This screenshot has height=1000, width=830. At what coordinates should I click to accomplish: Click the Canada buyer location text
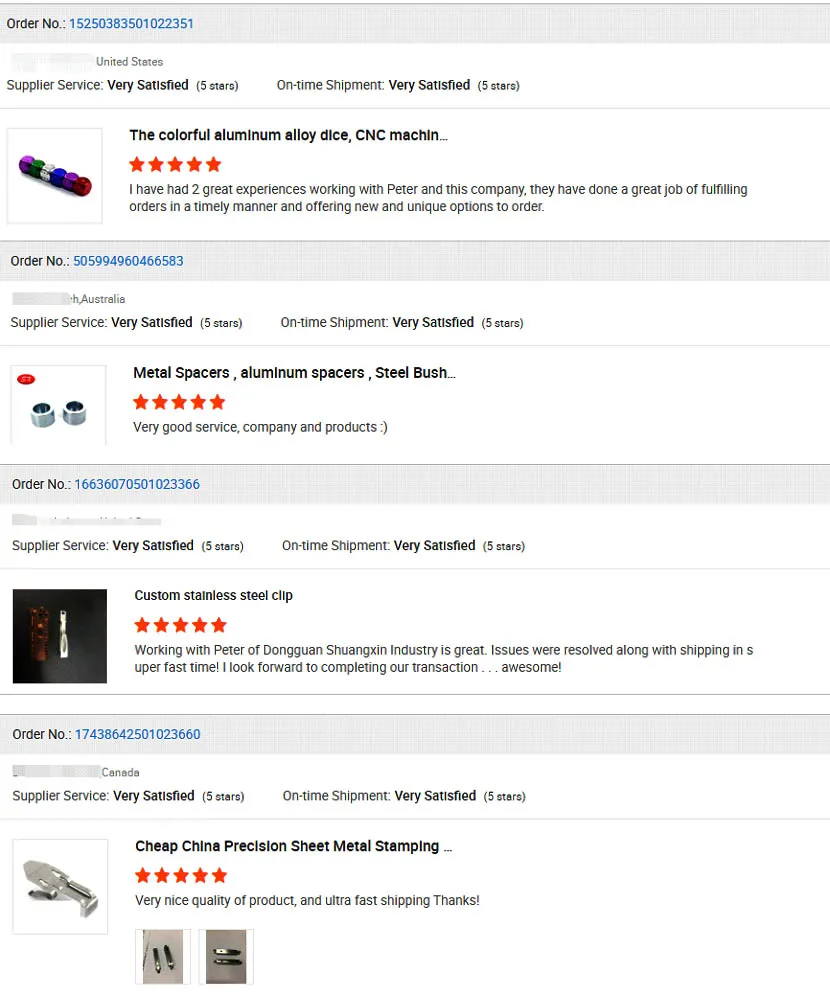120,772
